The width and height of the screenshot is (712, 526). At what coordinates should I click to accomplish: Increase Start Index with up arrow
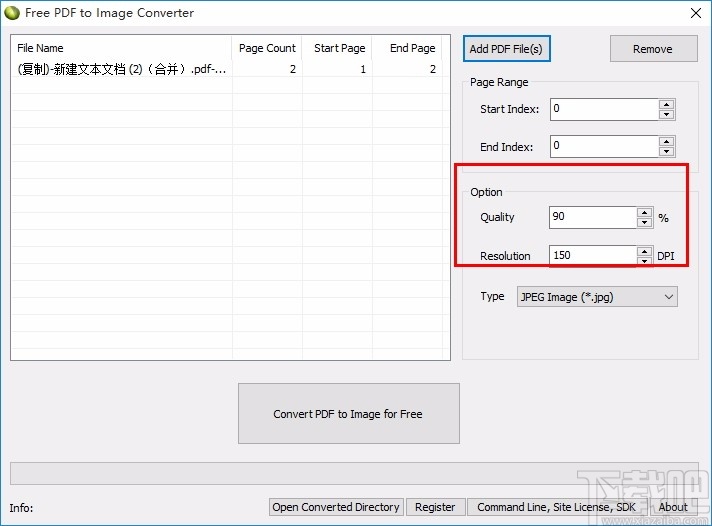(666, 104)
